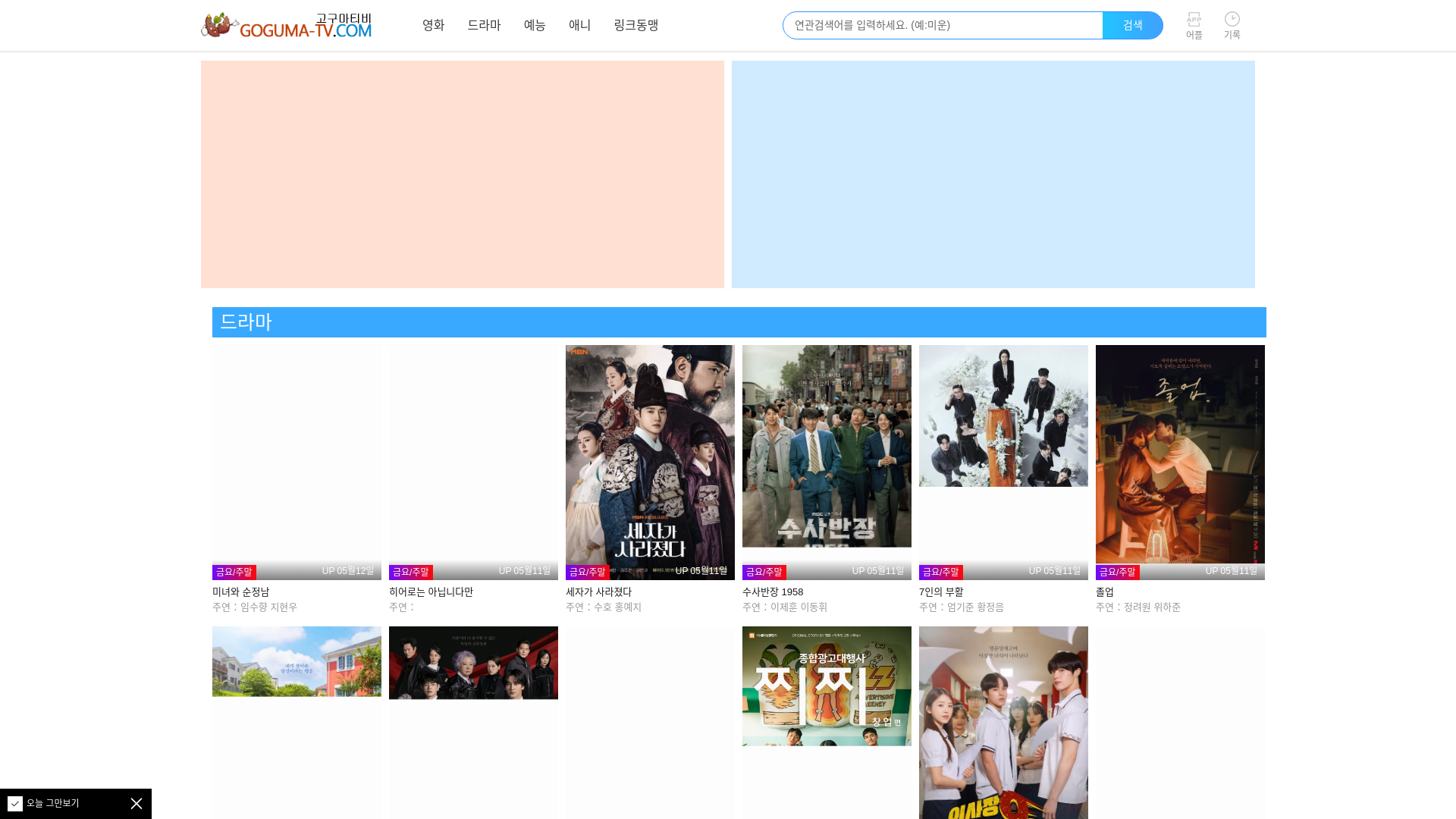The image size is (1456, 819).
Task: Go to the 드라마 menu
Action: [484, 25]
